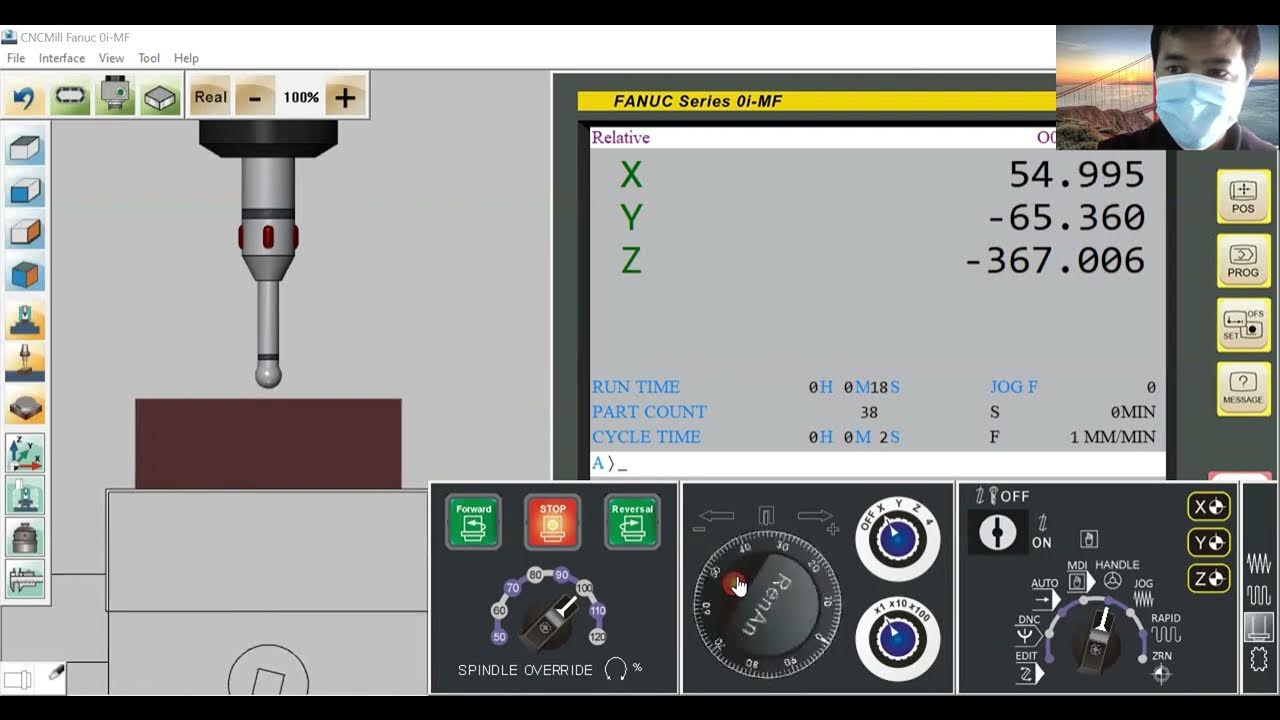Open the Help menu
This screenshot has height=720, width=1280.
(186, 58)
